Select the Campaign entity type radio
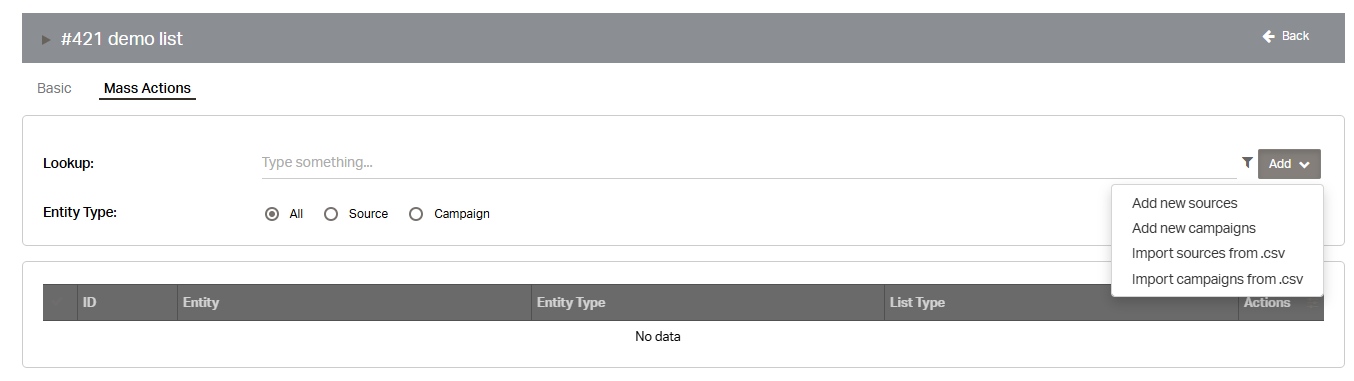1354x381 pixels. point(417,214)
